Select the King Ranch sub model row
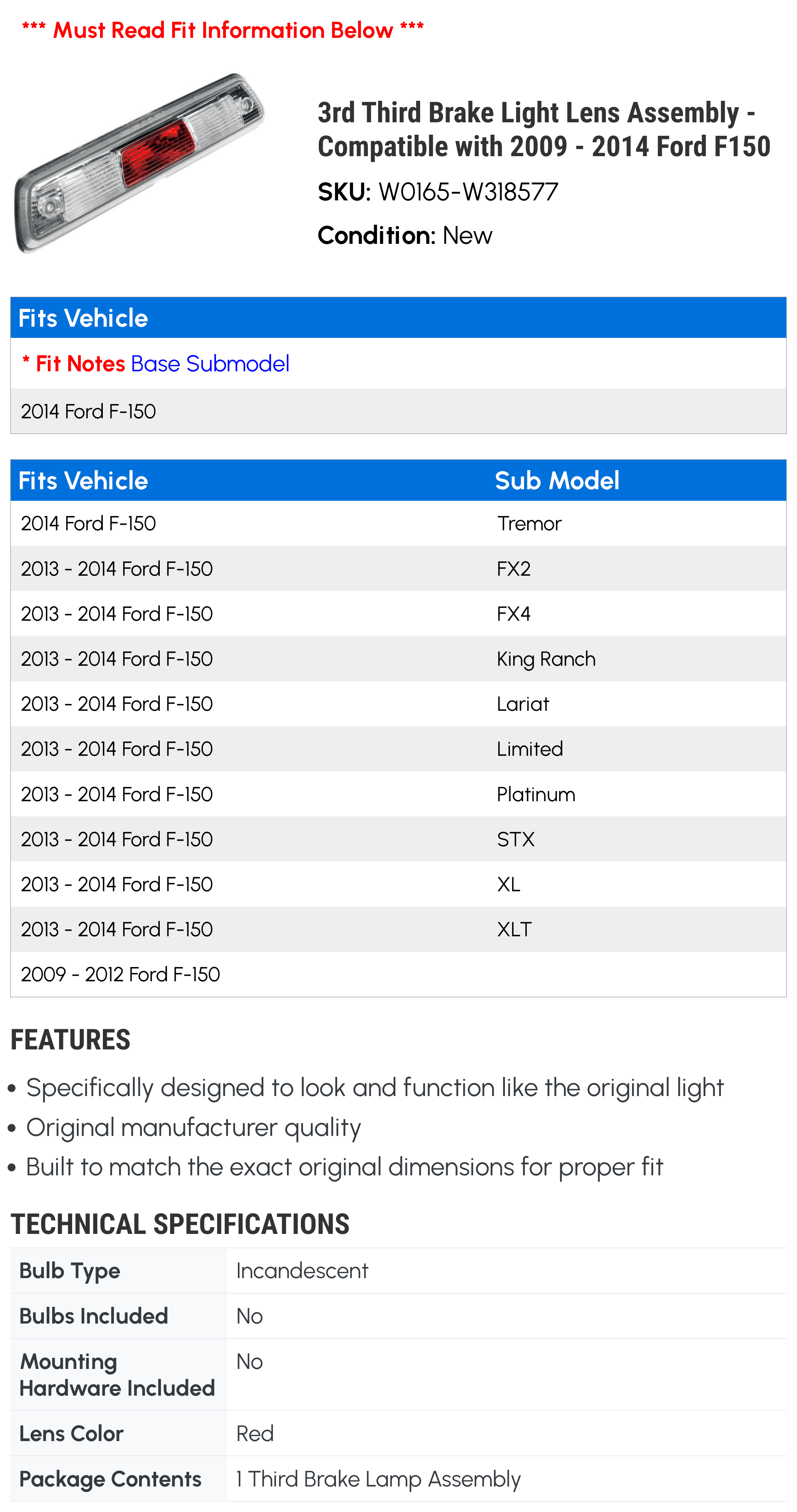Viewport: 797px width, 1512px height. pyautogui.click(x=398, y=659)
